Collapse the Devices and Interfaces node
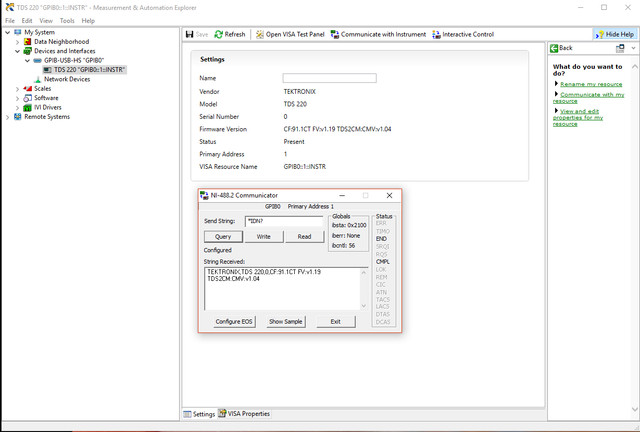 click(17, 51)
